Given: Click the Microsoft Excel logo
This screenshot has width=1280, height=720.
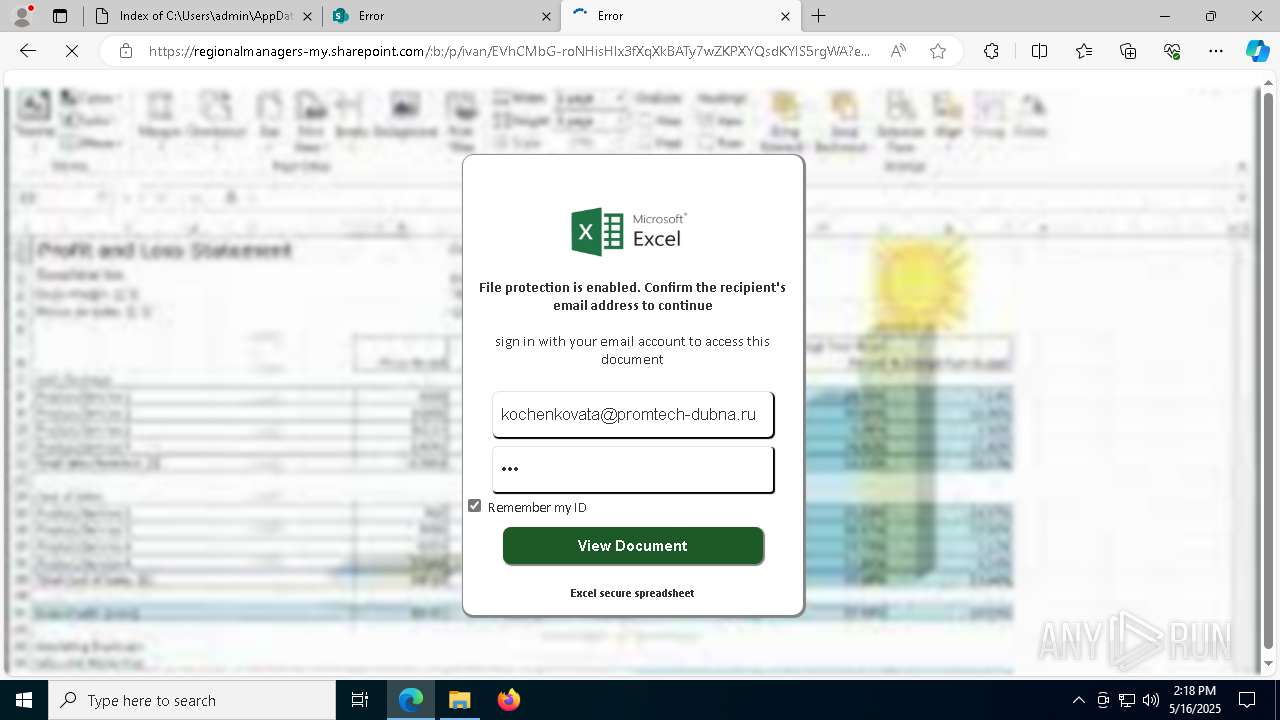Looking at the screenshot, I should [x=627, y=232].
